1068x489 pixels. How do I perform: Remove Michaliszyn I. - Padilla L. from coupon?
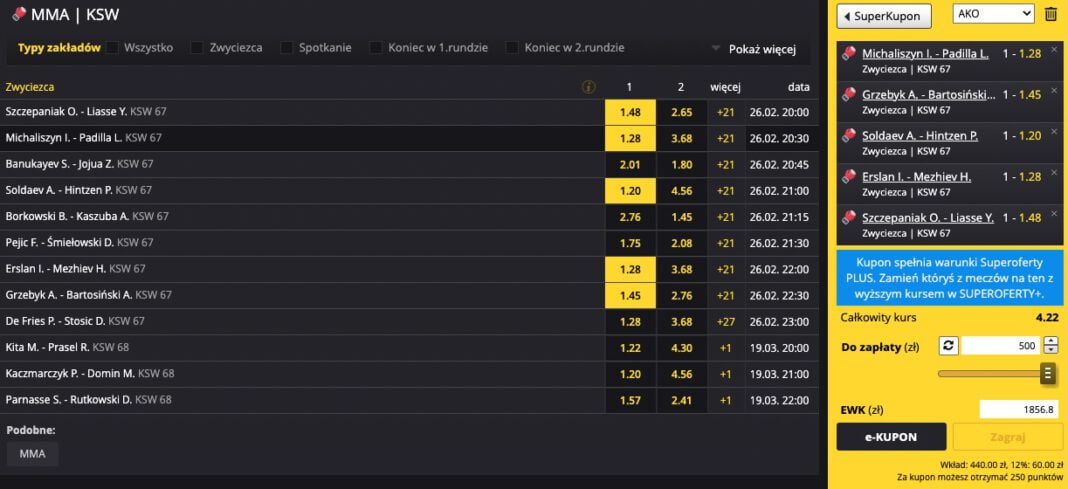click(x=1054, y=49)
